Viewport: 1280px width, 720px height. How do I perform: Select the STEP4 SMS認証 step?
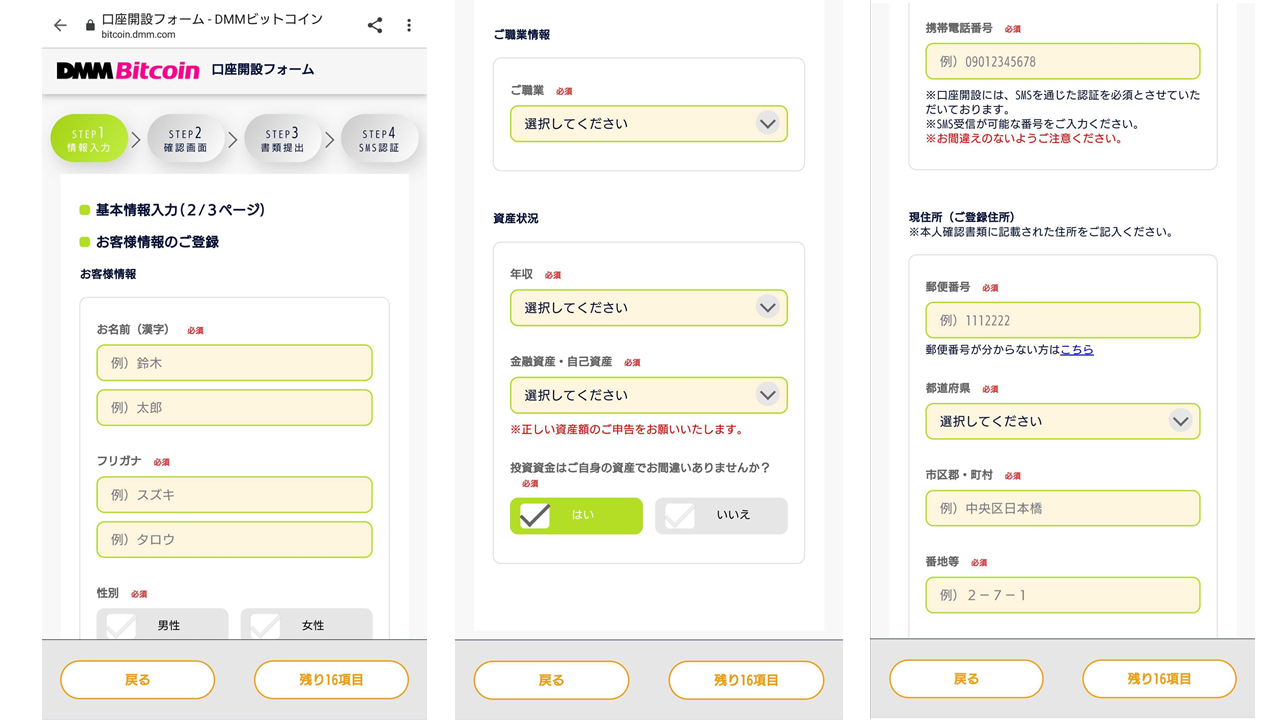point(378,140)
